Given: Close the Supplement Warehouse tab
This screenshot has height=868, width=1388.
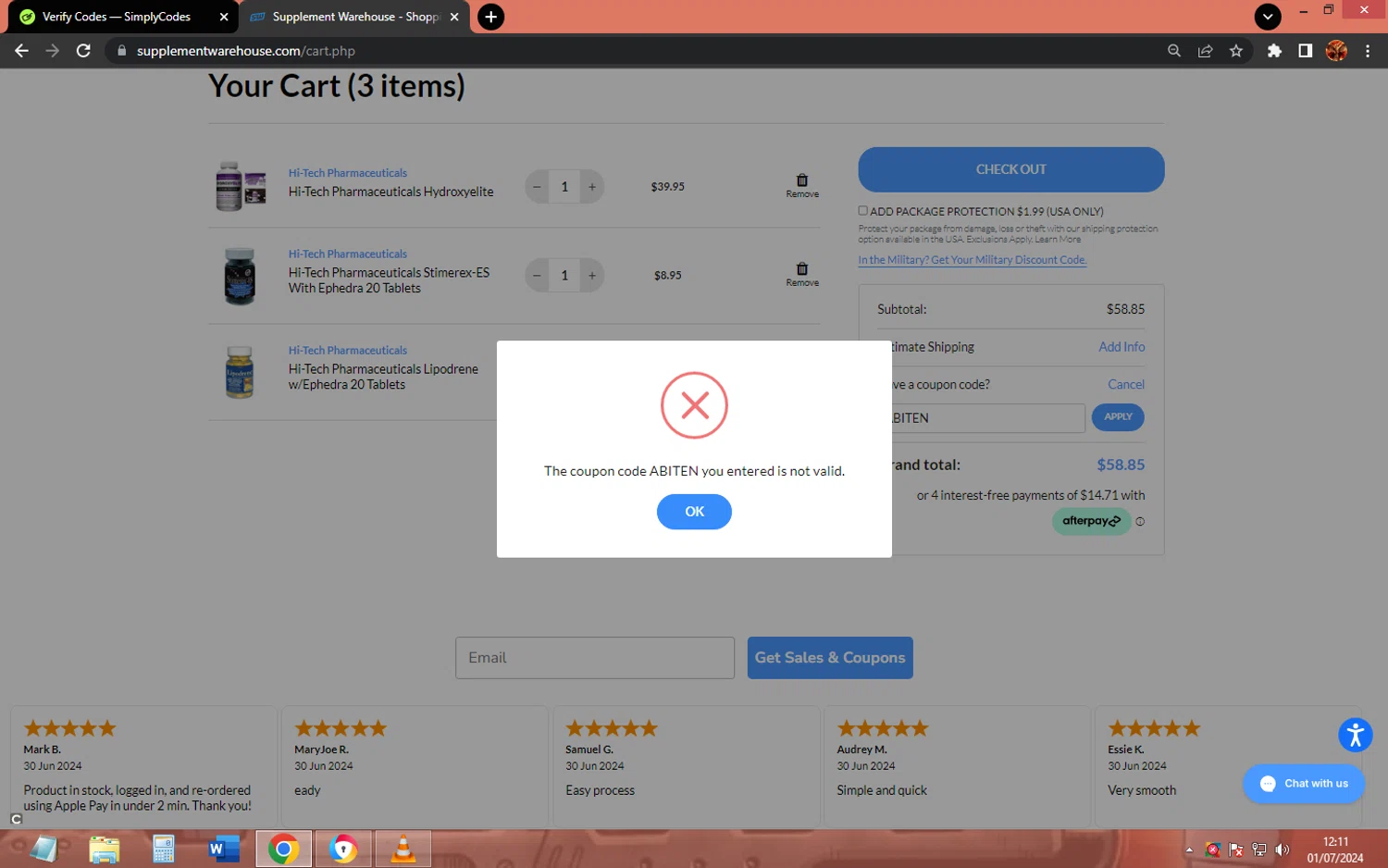Looking at the screenshot, I should [x=454, y=17].
